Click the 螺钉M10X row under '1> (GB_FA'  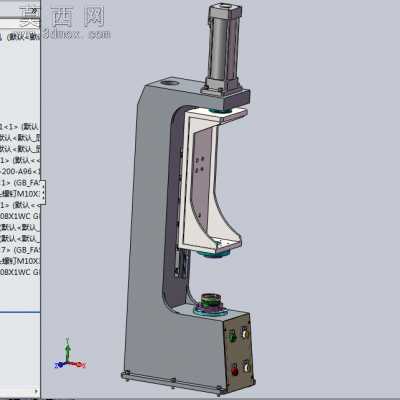pyautogui.click(x=20, y=194)
